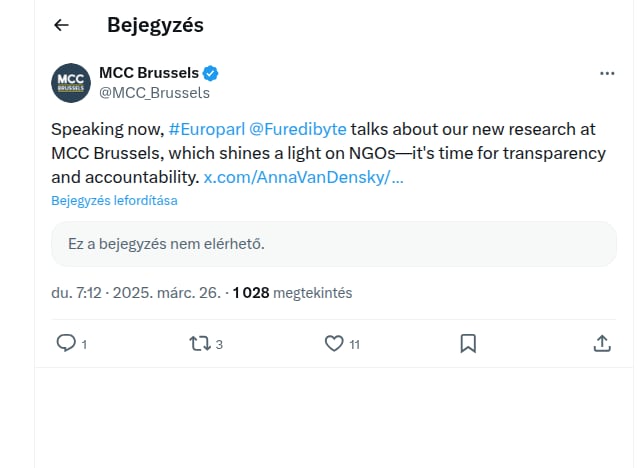The width and height of the screenshot is (640, 468).
Task: Open the @MCC_Brussels handle link
Action: (x=154, y=93)
